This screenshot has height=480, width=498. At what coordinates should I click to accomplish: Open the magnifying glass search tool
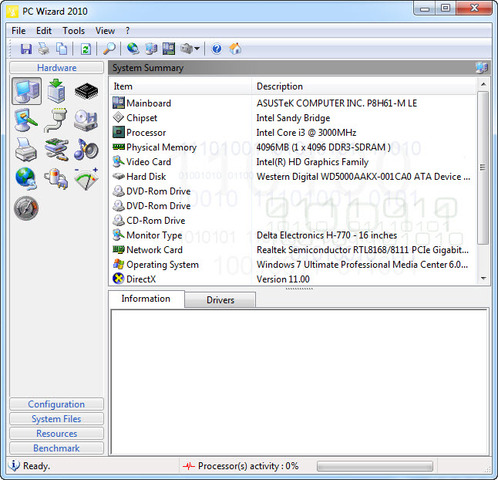tap(109, 49)
